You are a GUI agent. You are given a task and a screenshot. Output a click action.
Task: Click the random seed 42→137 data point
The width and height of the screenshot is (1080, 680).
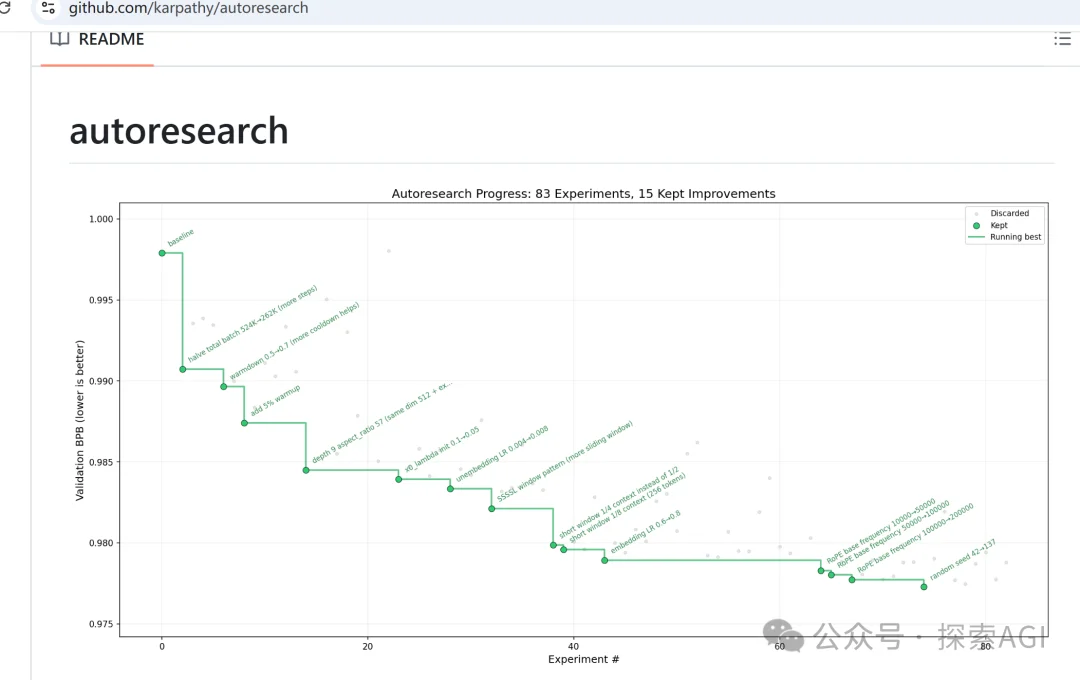pyautogui.click(x=924, y=587)
